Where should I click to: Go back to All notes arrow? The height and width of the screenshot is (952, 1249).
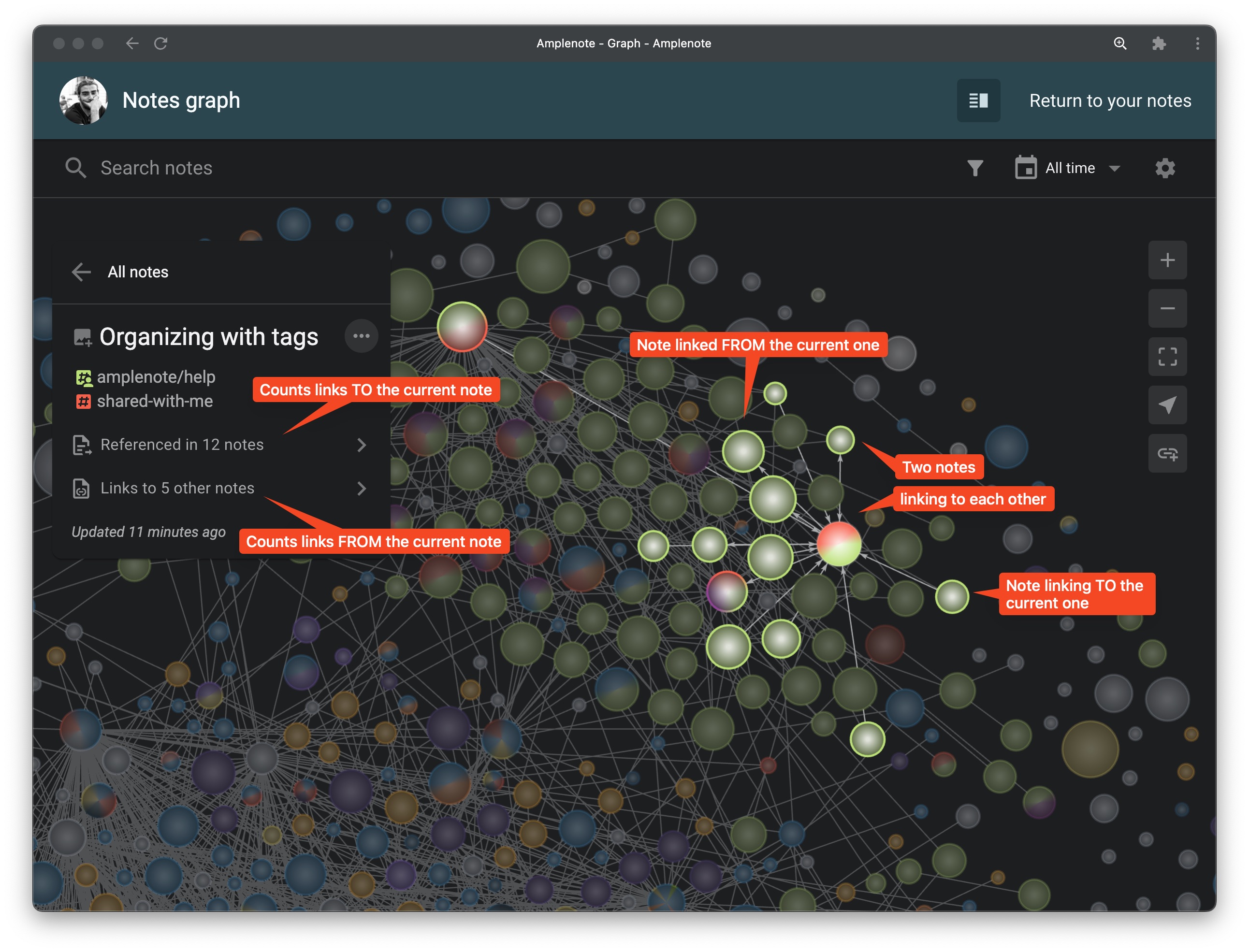pyautogui.click(x=82, y=272)
